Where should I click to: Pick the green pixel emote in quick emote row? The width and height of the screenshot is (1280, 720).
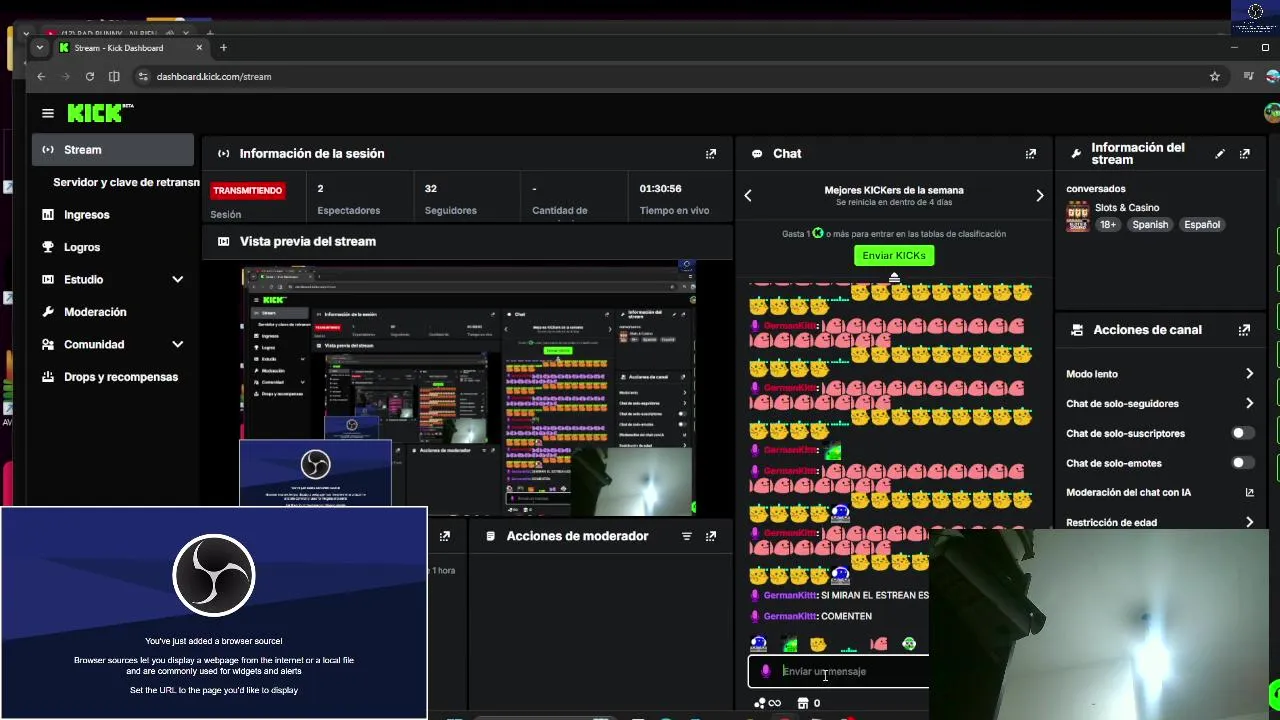(x=790, y=644)
